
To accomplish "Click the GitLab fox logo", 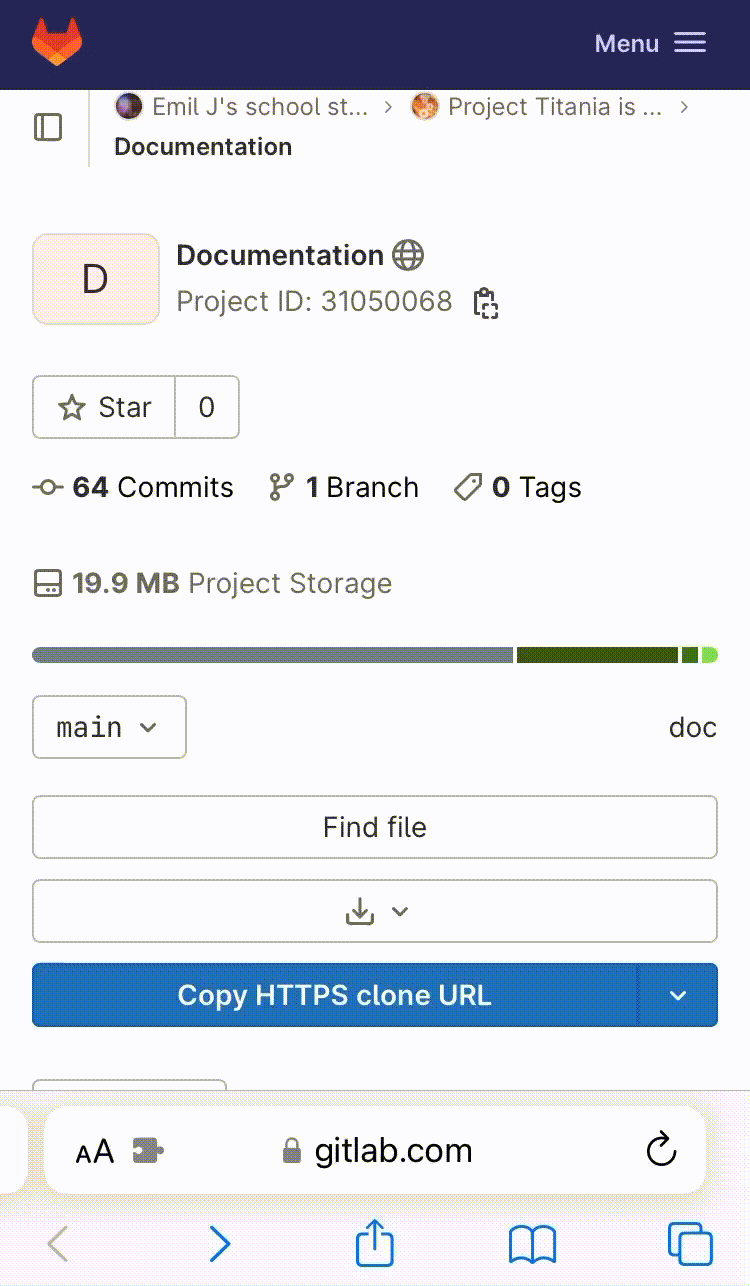I will (x=57, y=43).
